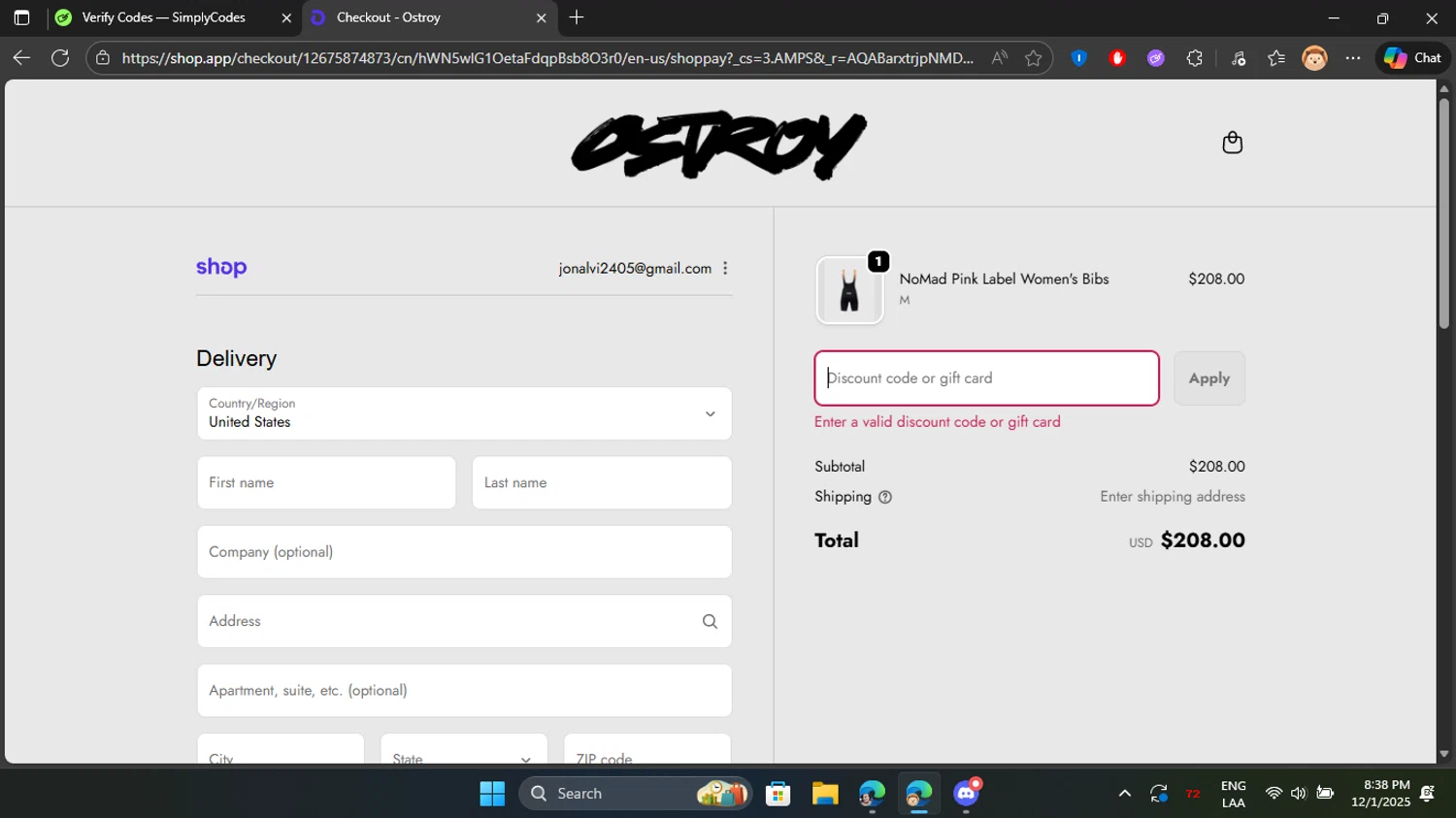Click ENG LAA language indicator
This screenshot has width=1456, height=818.
click(x=1234, y=794)
